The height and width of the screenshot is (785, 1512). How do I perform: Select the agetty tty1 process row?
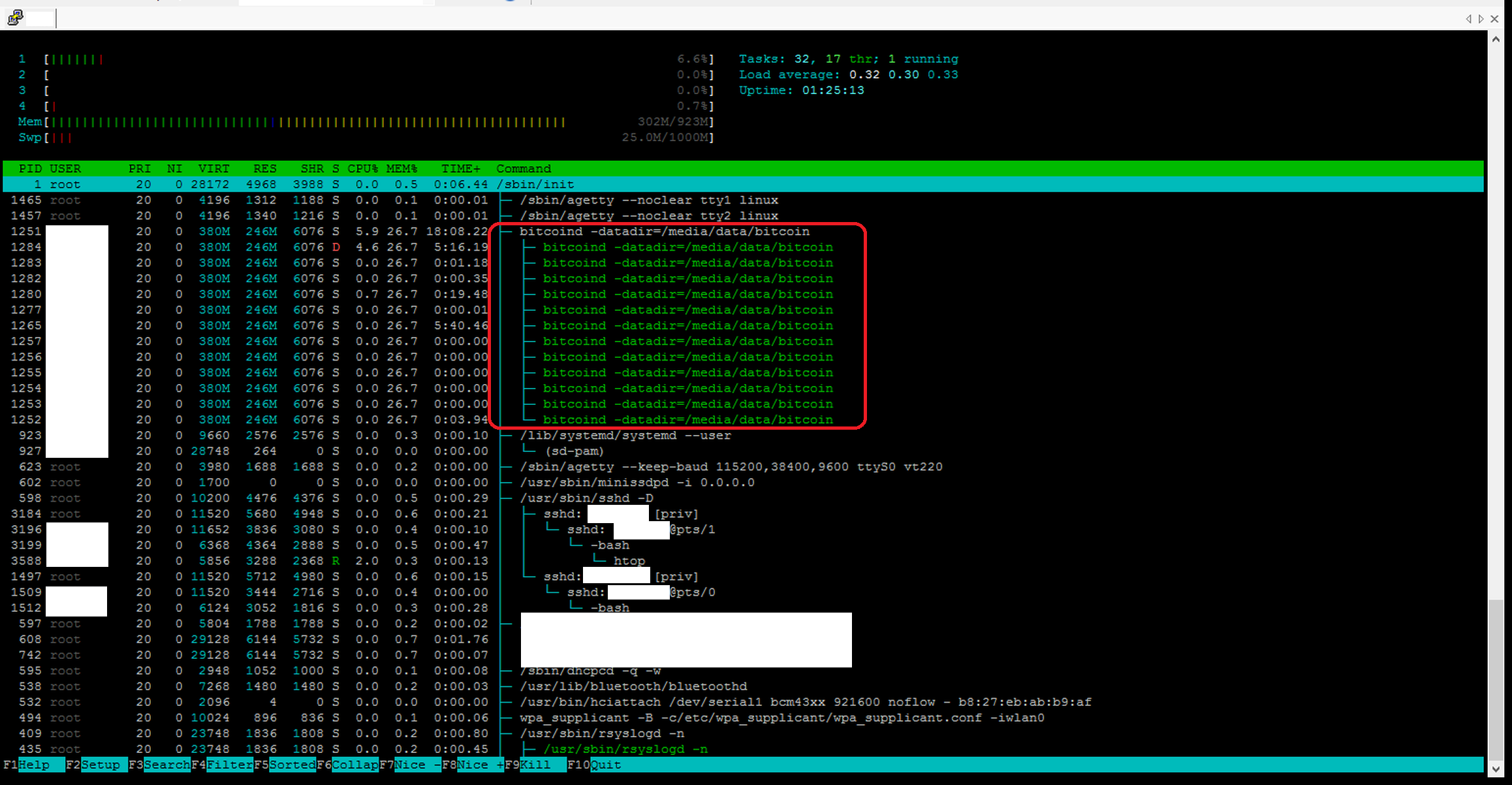click(743, 200)
